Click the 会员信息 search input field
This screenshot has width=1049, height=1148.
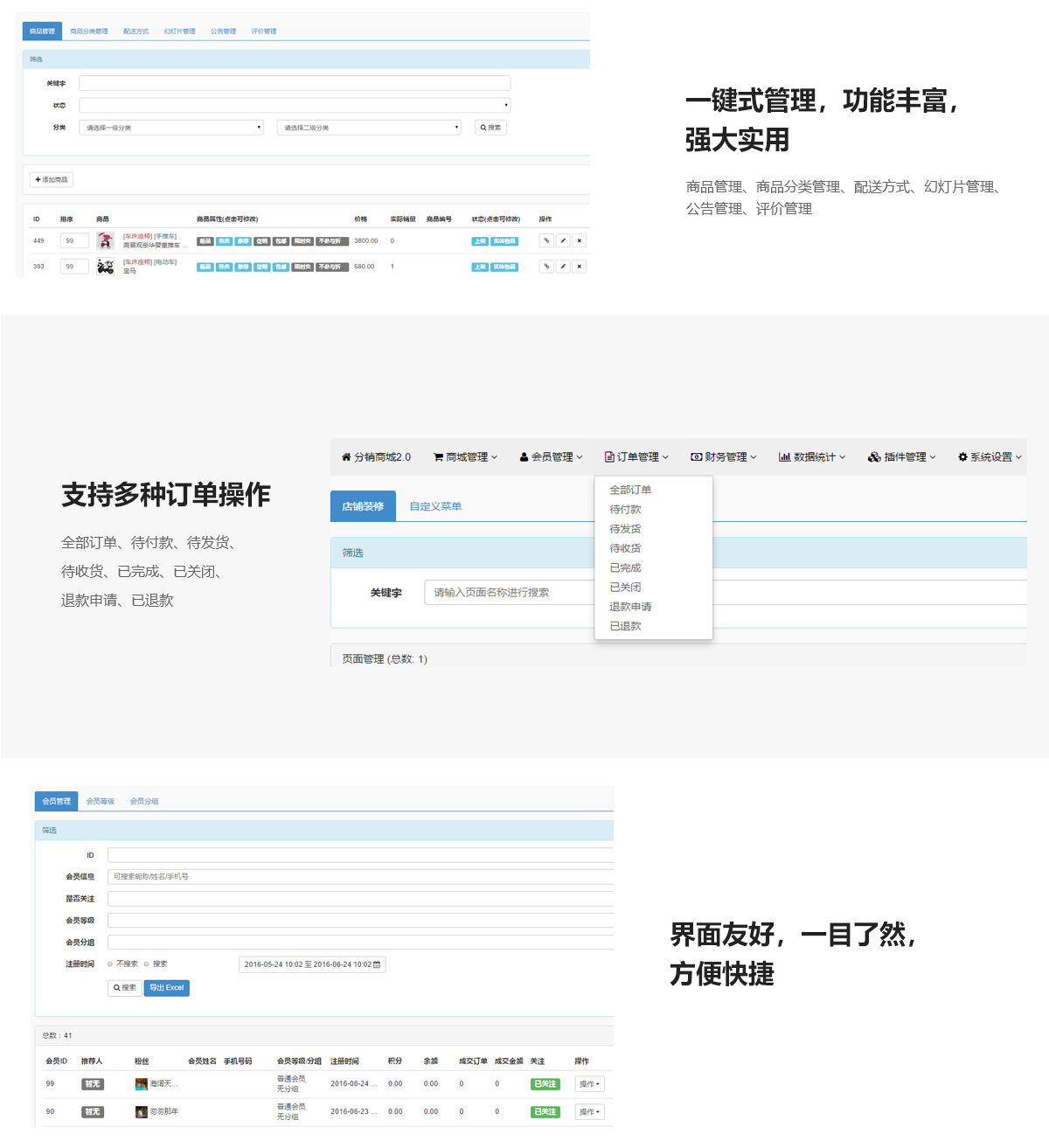pyautogui.click(x=360, y=876)
